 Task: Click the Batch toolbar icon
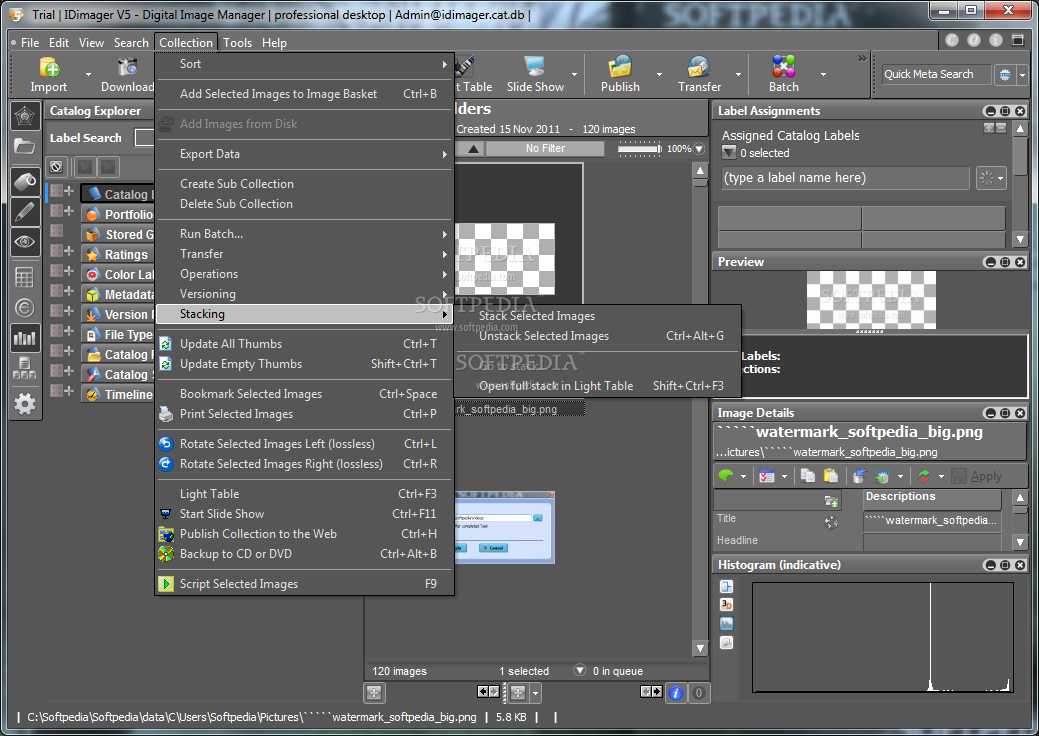(x=784, y=67)
